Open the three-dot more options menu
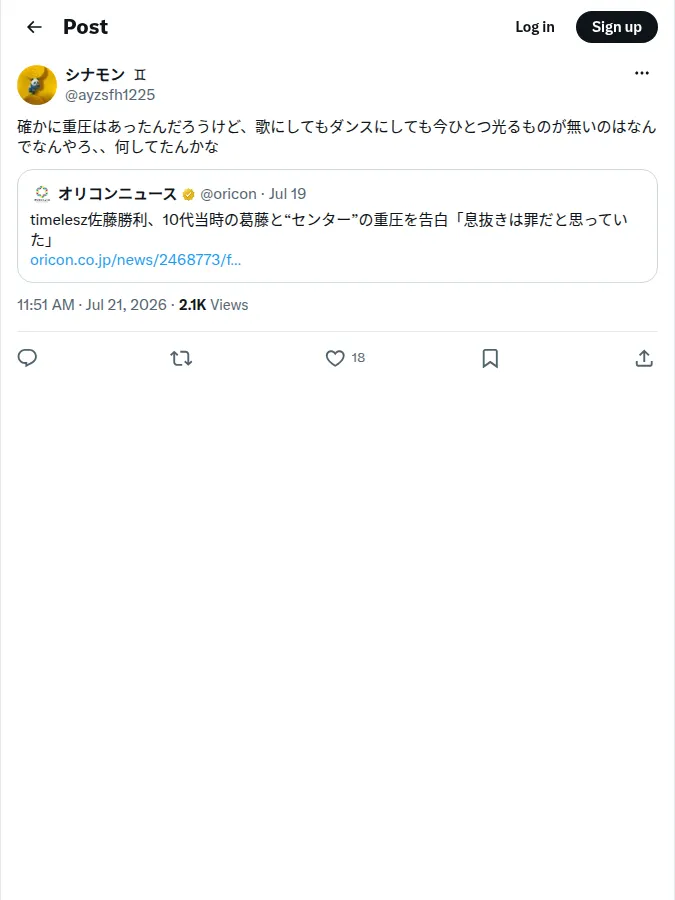The height and width of the screenshot is (900, 675). coord(642,73)
